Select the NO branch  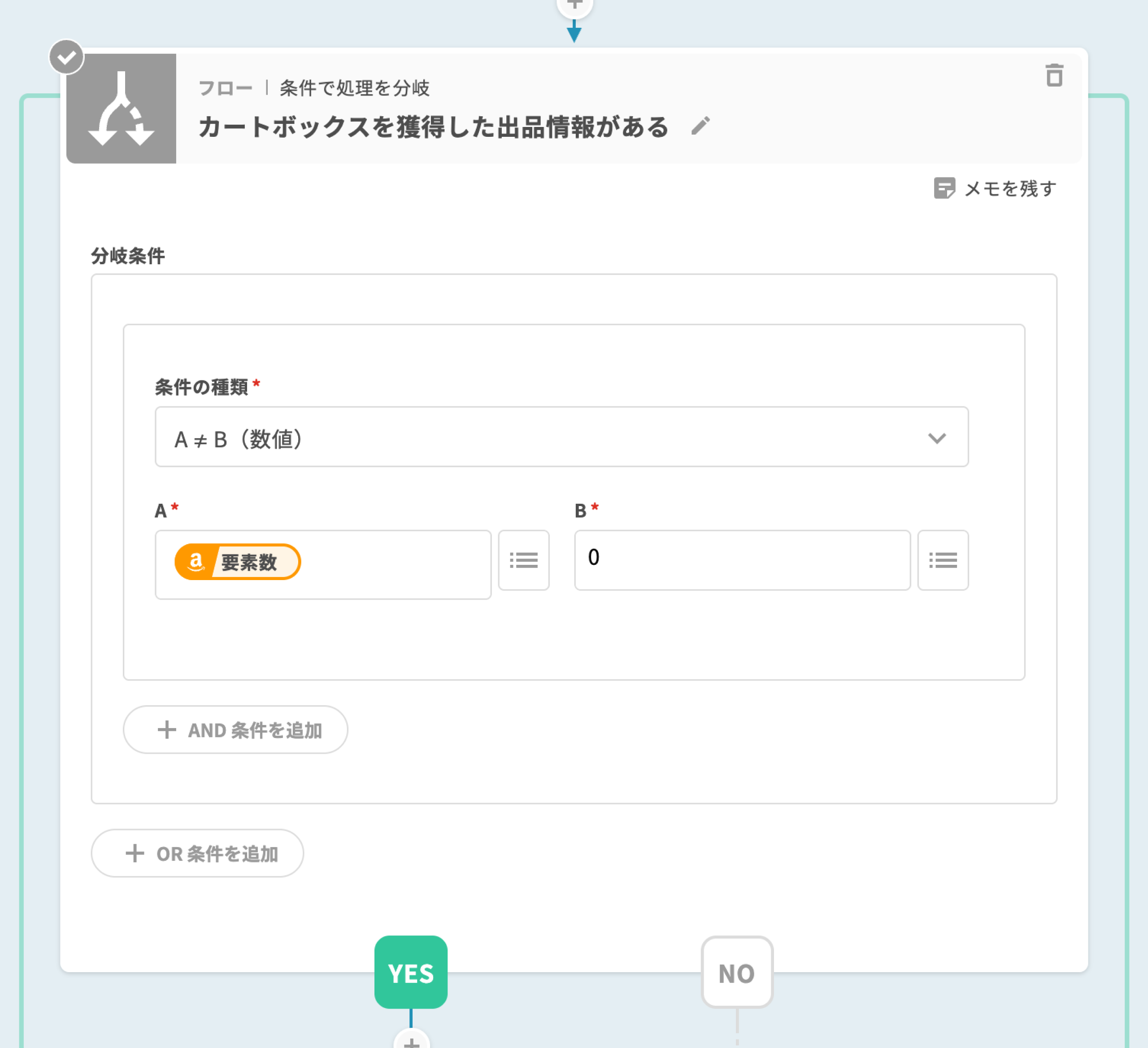[x=737, y=972]
